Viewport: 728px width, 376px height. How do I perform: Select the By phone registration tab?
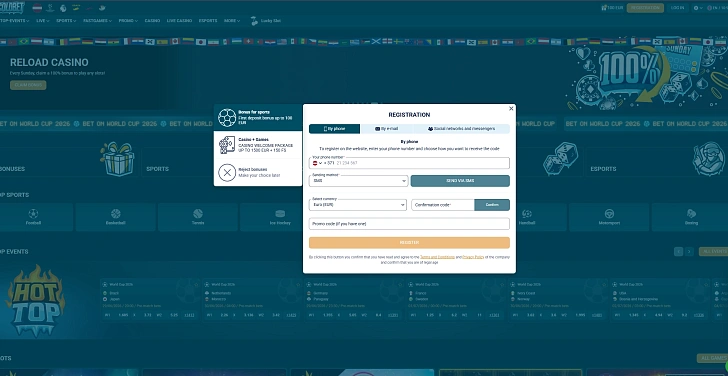pos(334,129)
